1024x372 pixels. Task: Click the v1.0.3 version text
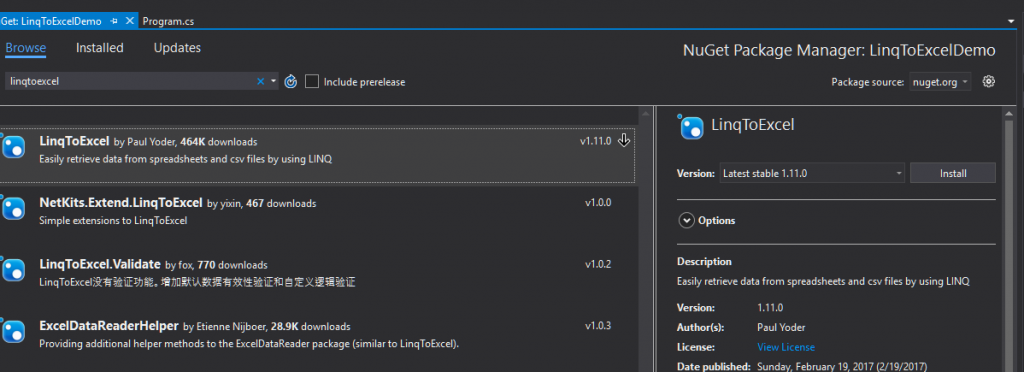click(598, 326)
